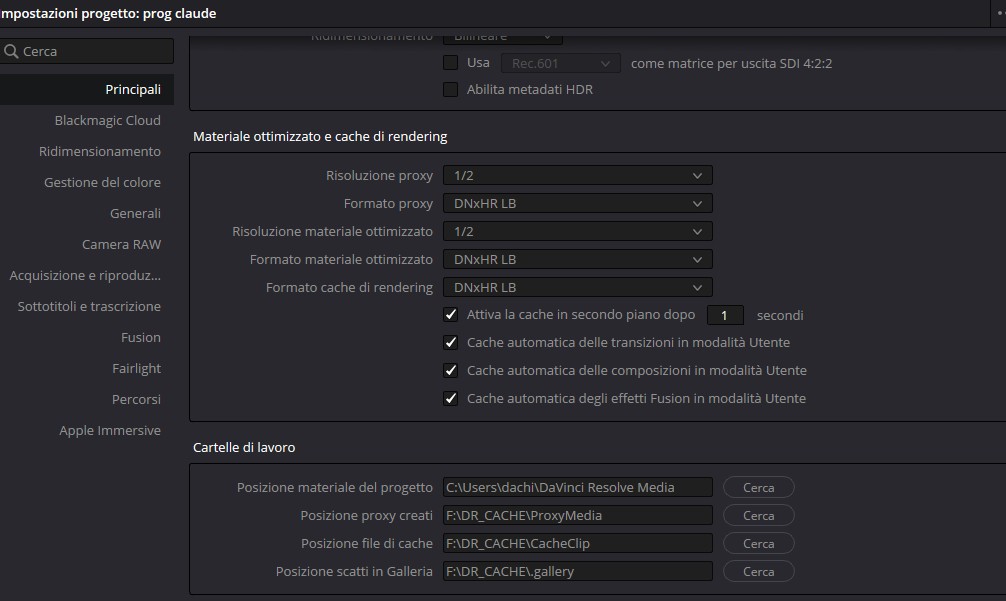Screen dimensions: 1006x601
Task: Open Acquisizione e riproduzione section
Action: click(x=85, y=275)
